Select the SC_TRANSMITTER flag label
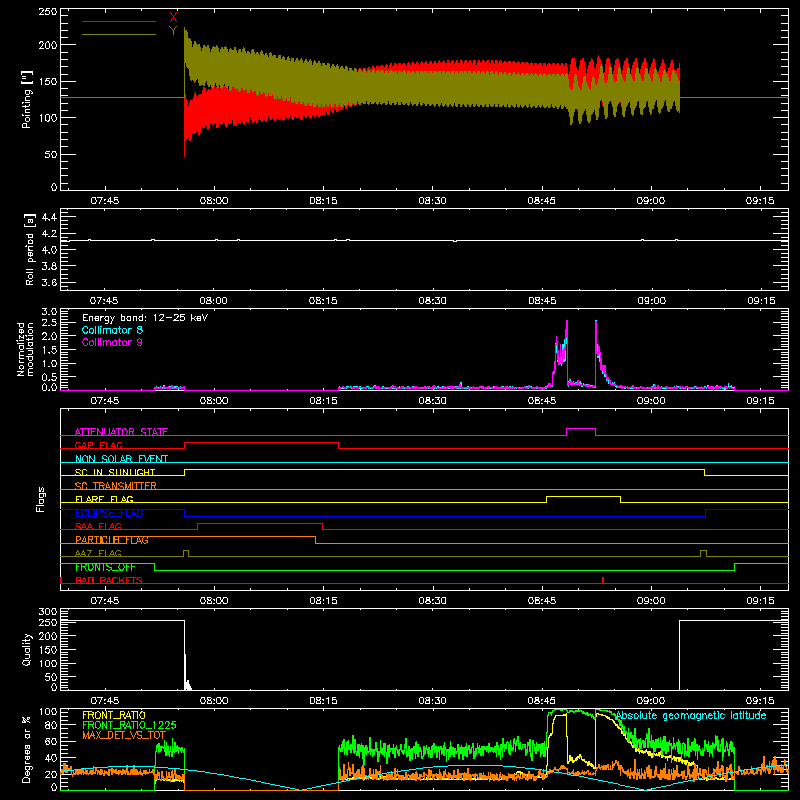This screenshot has width=800, height=800. coord(116,486)
